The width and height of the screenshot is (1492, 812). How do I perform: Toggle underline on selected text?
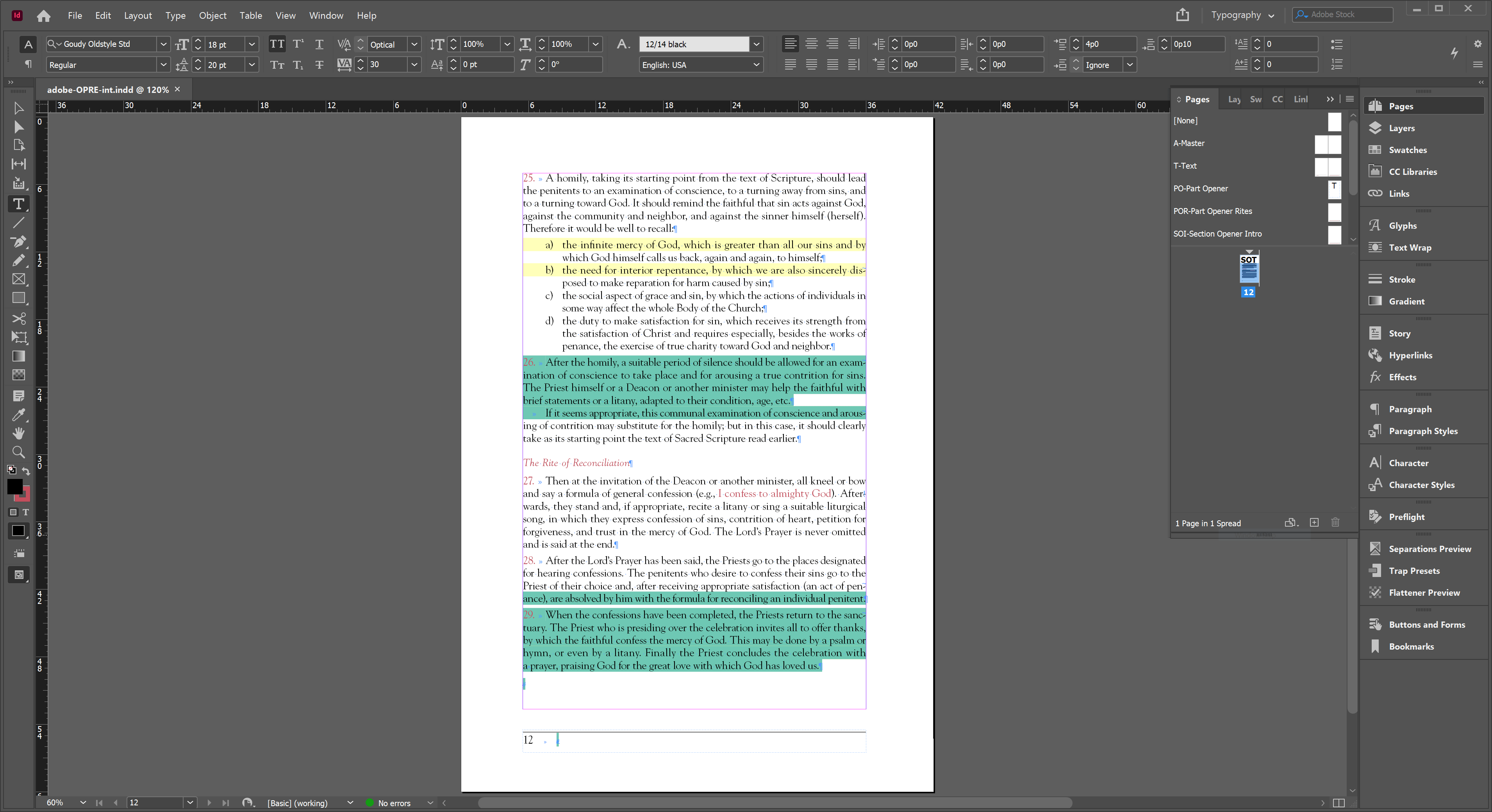319,44
